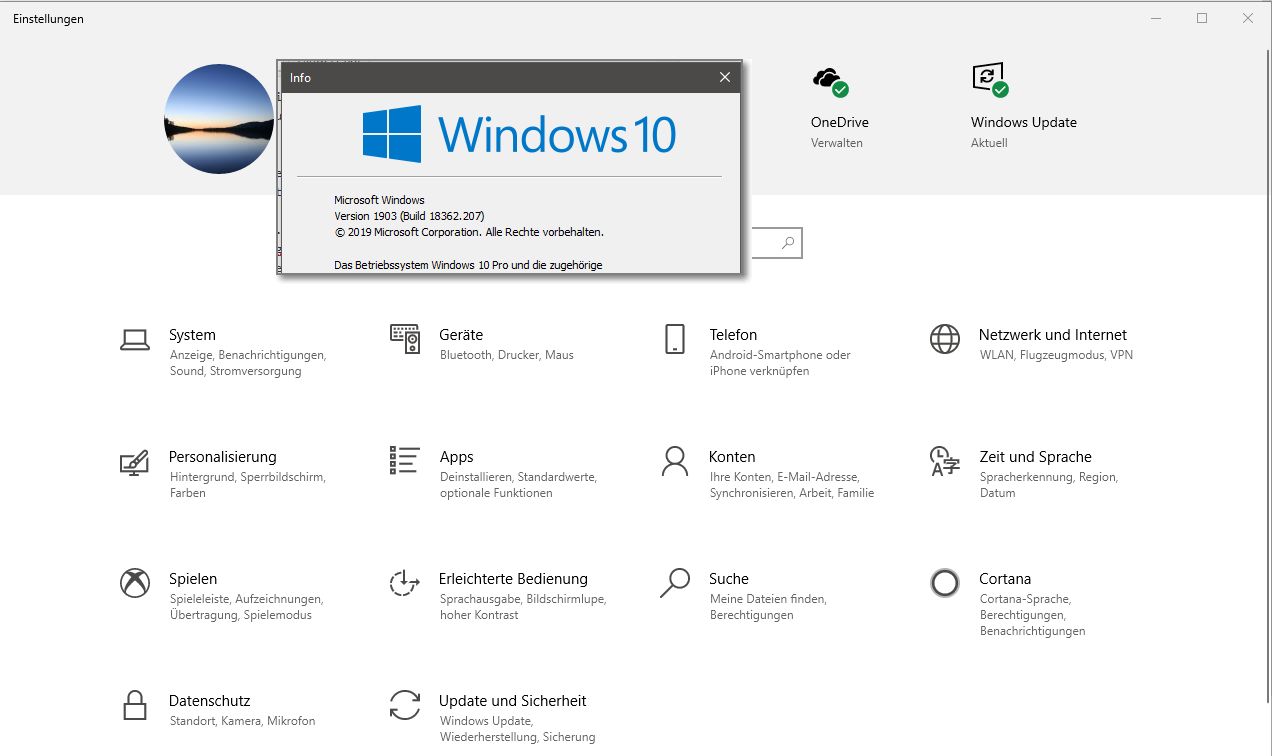Click the OneDrive label in the header
Viewport: 1272px width, 756px height.
(840, 122)
